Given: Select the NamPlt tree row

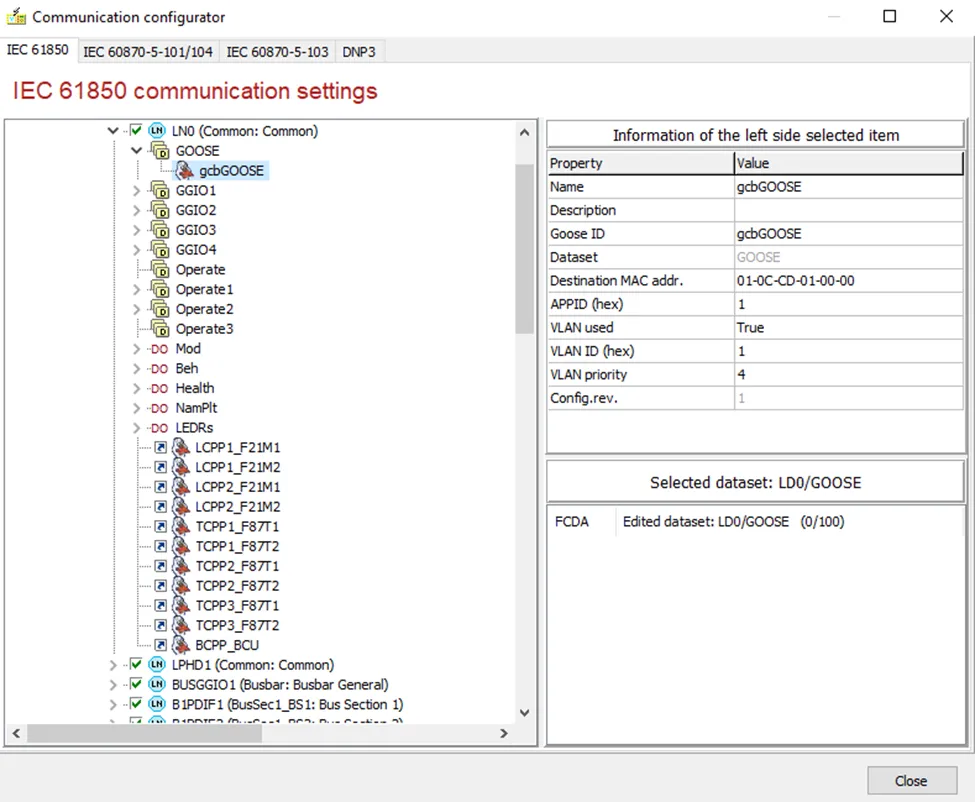Looking at the screenshot, I should click(x=196, y=408).
